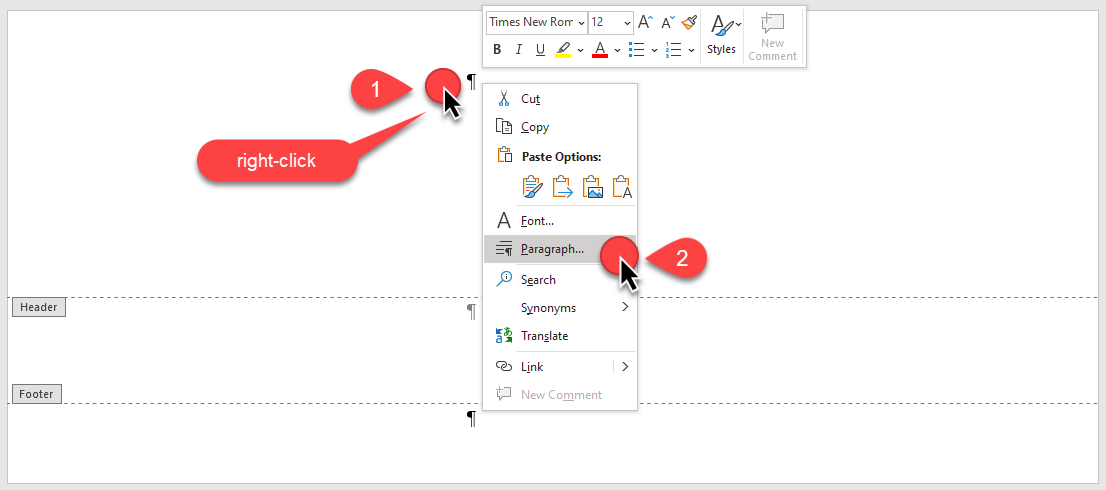Choose Copy from the context menu
The width and height of the screenshot is (1106, 490).
click(560, 128)
